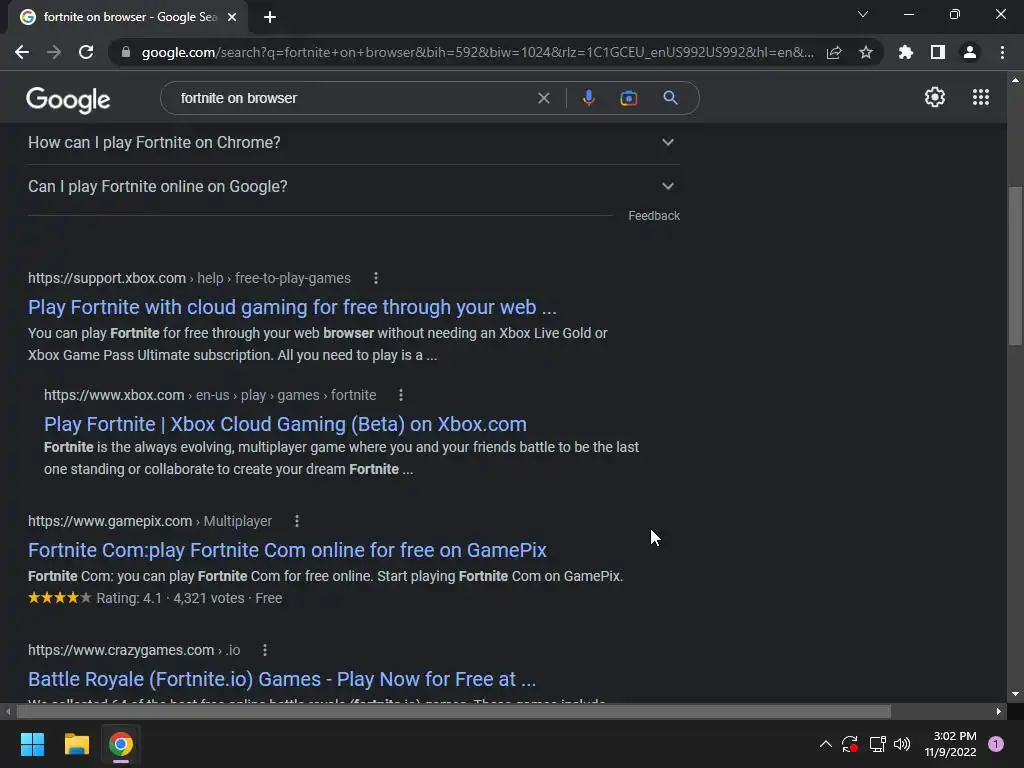Open the Windows Start menu
Image resolution: width=1024 pixels, height=768 pixels.
(x=32, y=744)
